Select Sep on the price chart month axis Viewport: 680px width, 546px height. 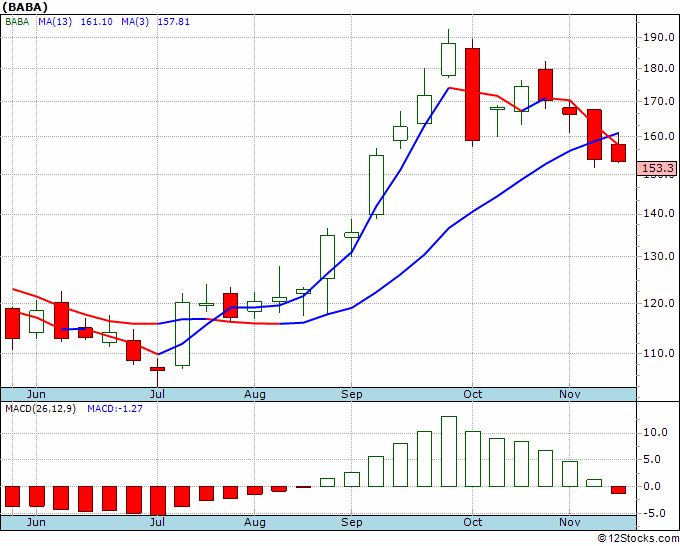[x=351, y=394]
